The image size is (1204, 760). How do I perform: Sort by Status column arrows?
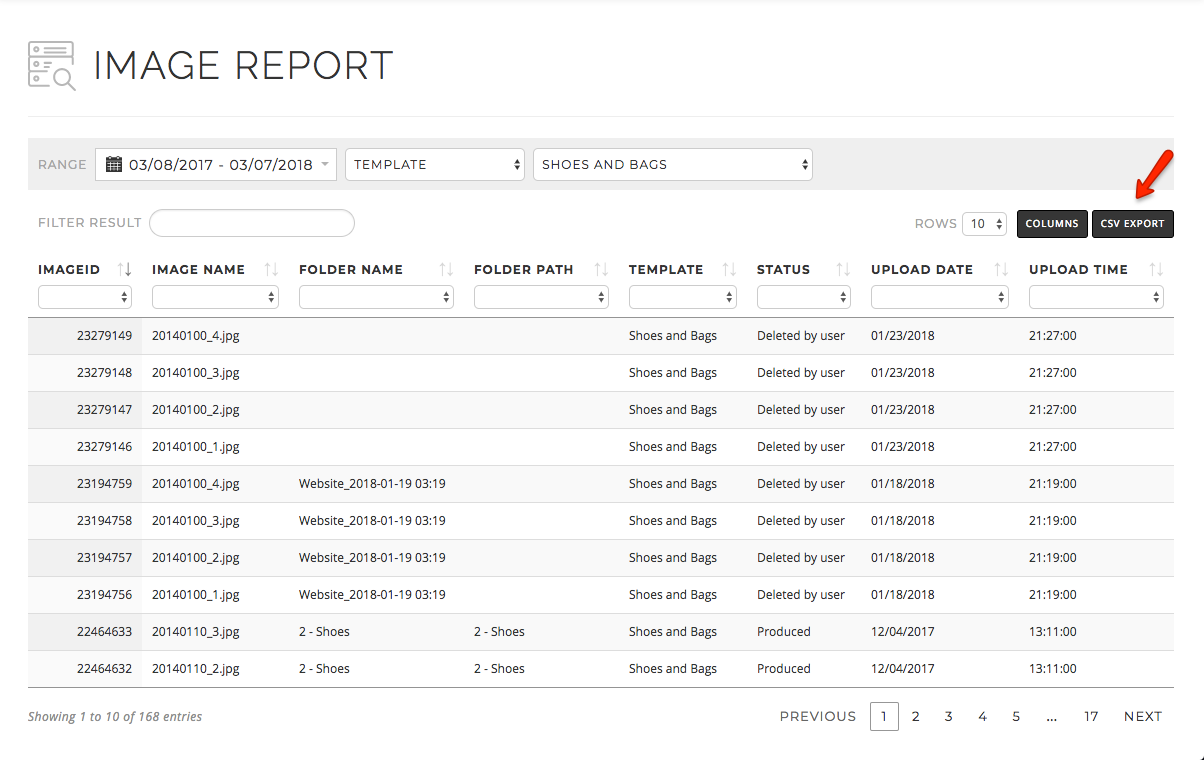pos(843,269)
